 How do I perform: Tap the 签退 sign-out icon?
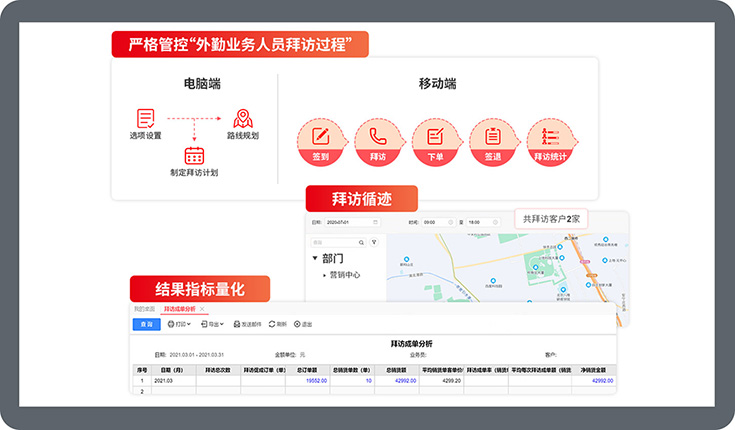click(x=492, y=135)
